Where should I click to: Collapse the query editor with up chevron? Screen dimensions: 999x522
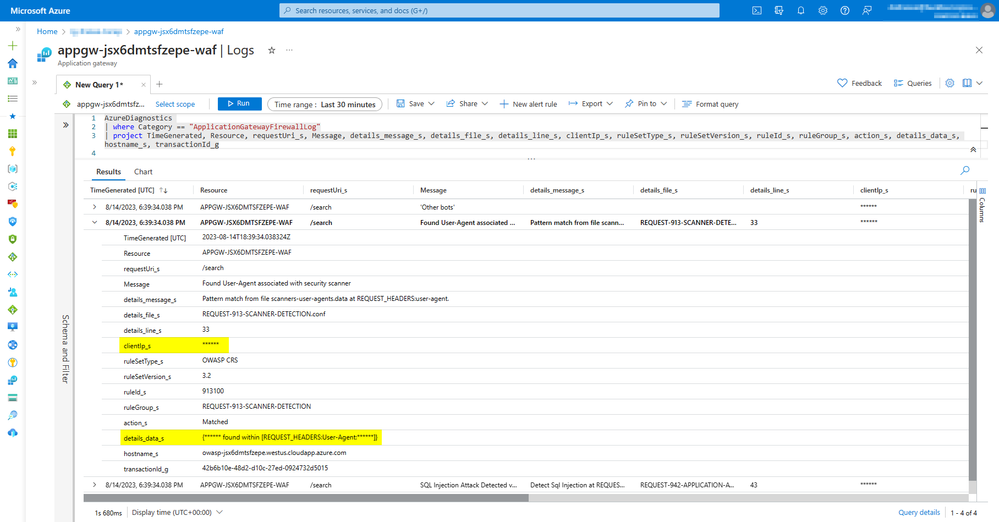click(x=973, y=150)
